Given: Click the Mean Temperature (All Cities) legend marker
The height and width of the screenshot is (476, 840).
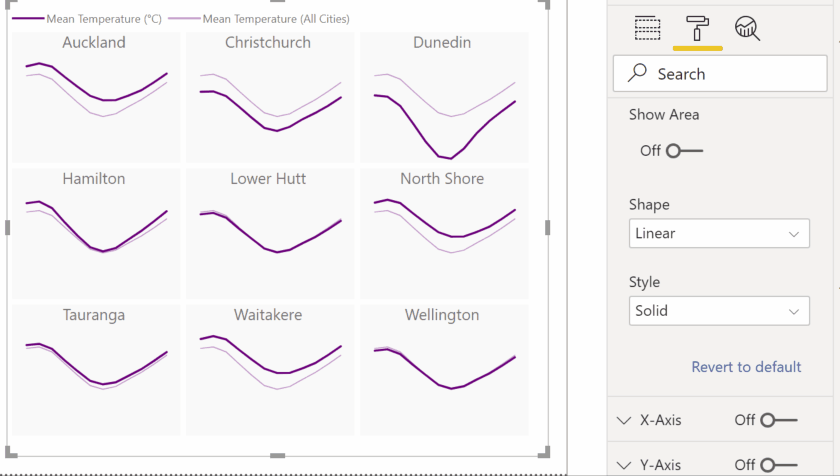Looking at the screenshot, I should pos(184,19).
